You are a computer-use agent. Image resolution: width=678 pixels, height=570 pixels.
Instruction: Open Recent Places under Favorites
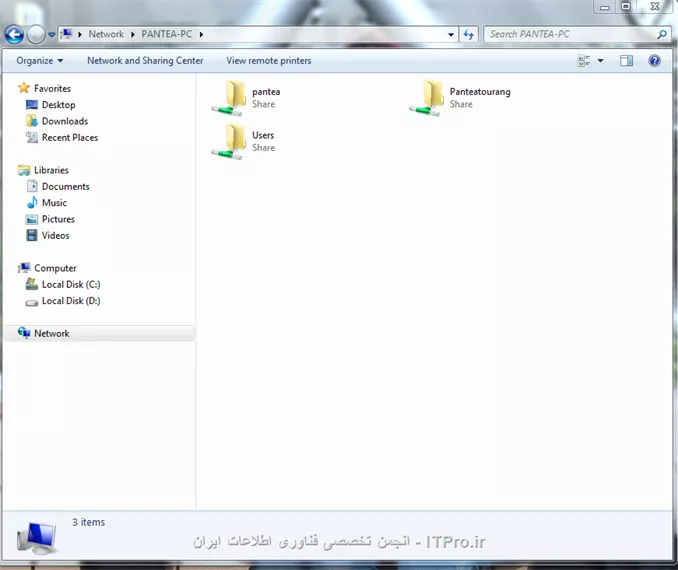pos(70,138)
